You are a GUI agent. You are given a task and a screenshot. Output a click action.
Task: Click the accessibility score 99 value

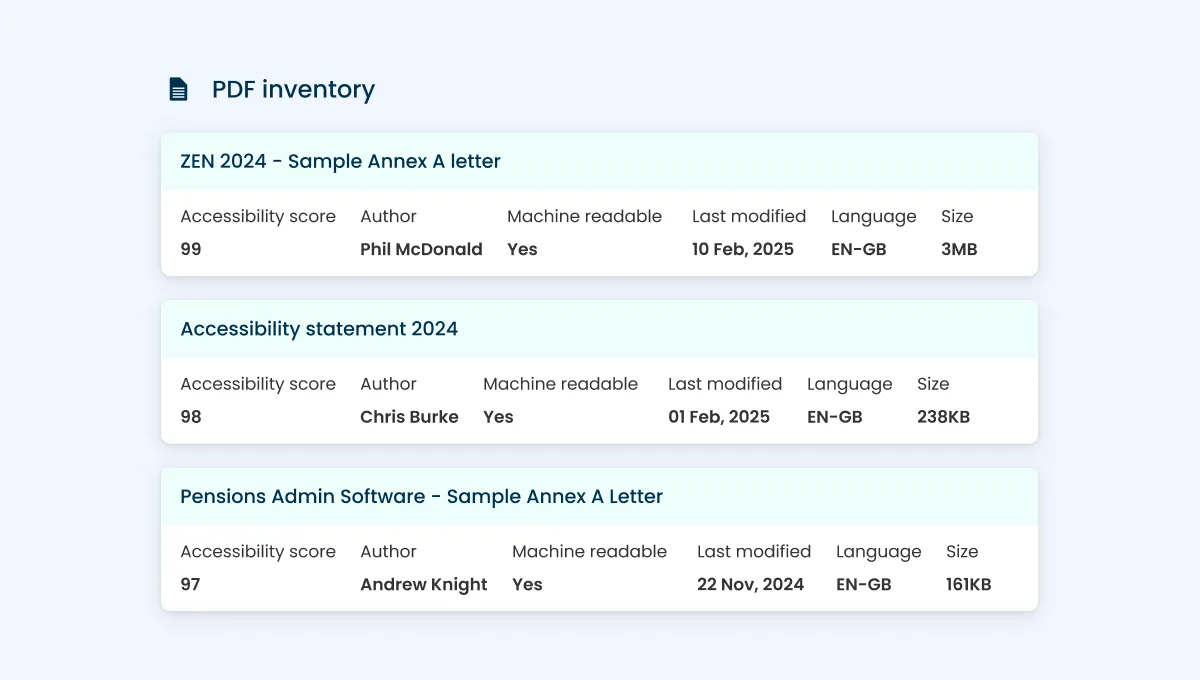pyautogui.click(x=191, y=249)
